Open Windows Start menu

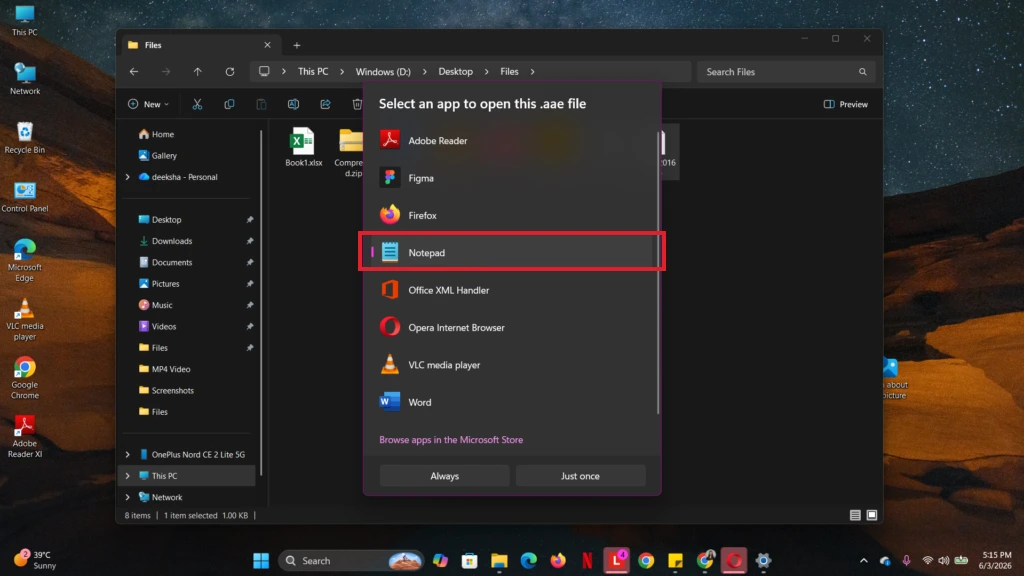[261, 561]
